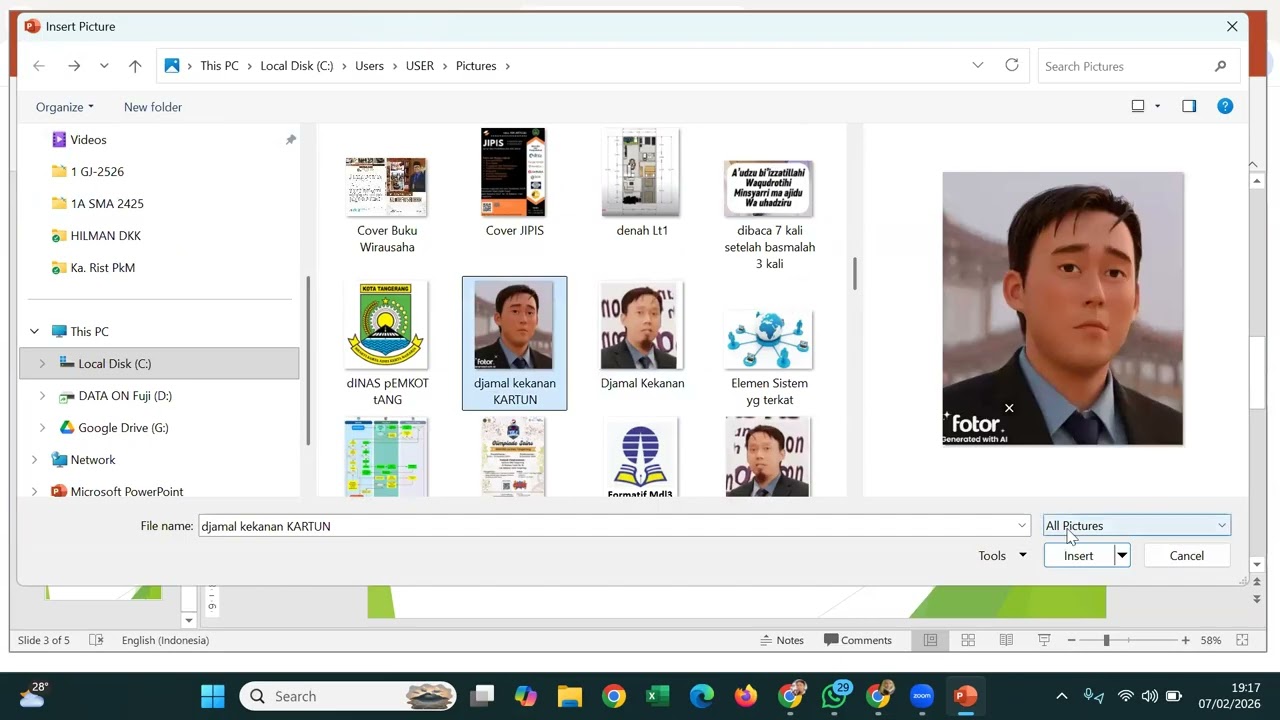Image resolution: width=1280 pixels, height=720 pixels.
Task: Zoom out using the minus button
Action: coord(1069,640)
